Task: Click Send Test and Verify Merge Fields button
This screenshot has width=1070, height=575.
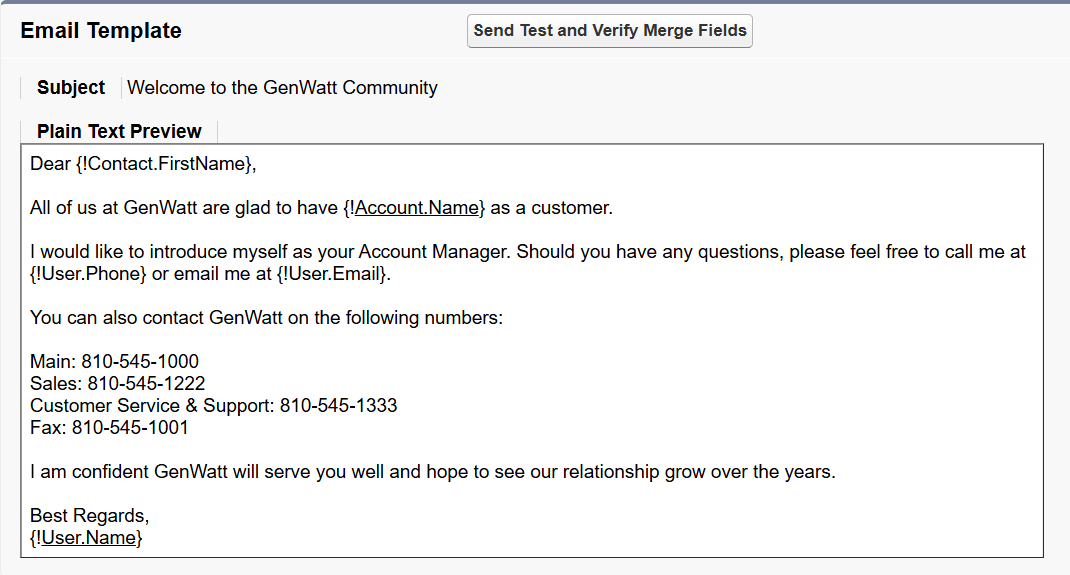Action: (x=609, y=31)
